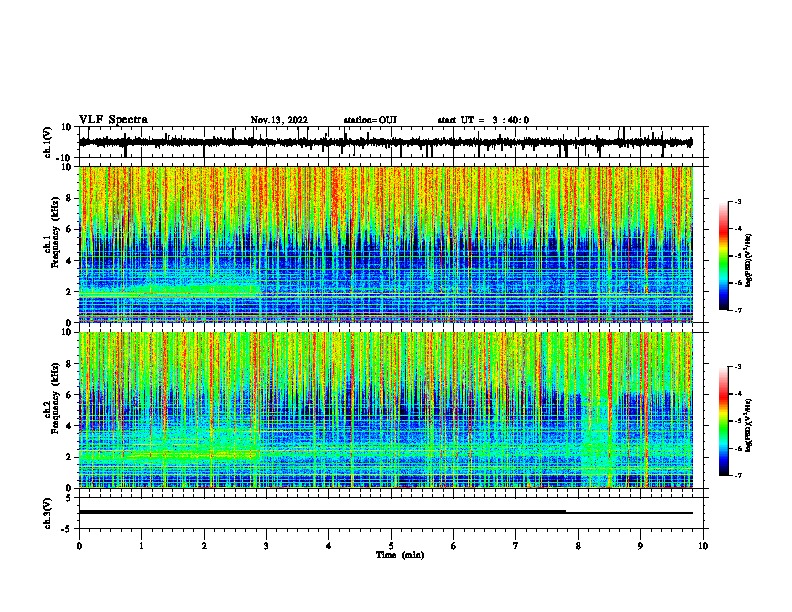The width and height of the screenshot is (792, 612).
Task: Click the "VLF Spectra" plot title
Action: pyautogui.click(x=113, y=120)
